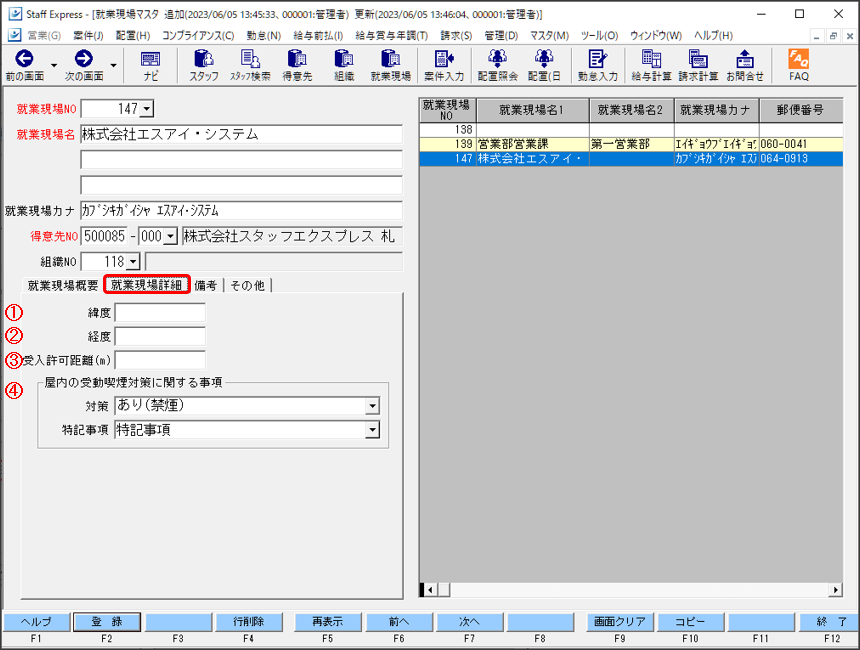Open スタッフ検索 search icon
The width and height of the screenshot is (860, 650).
[x=250, y=65]
